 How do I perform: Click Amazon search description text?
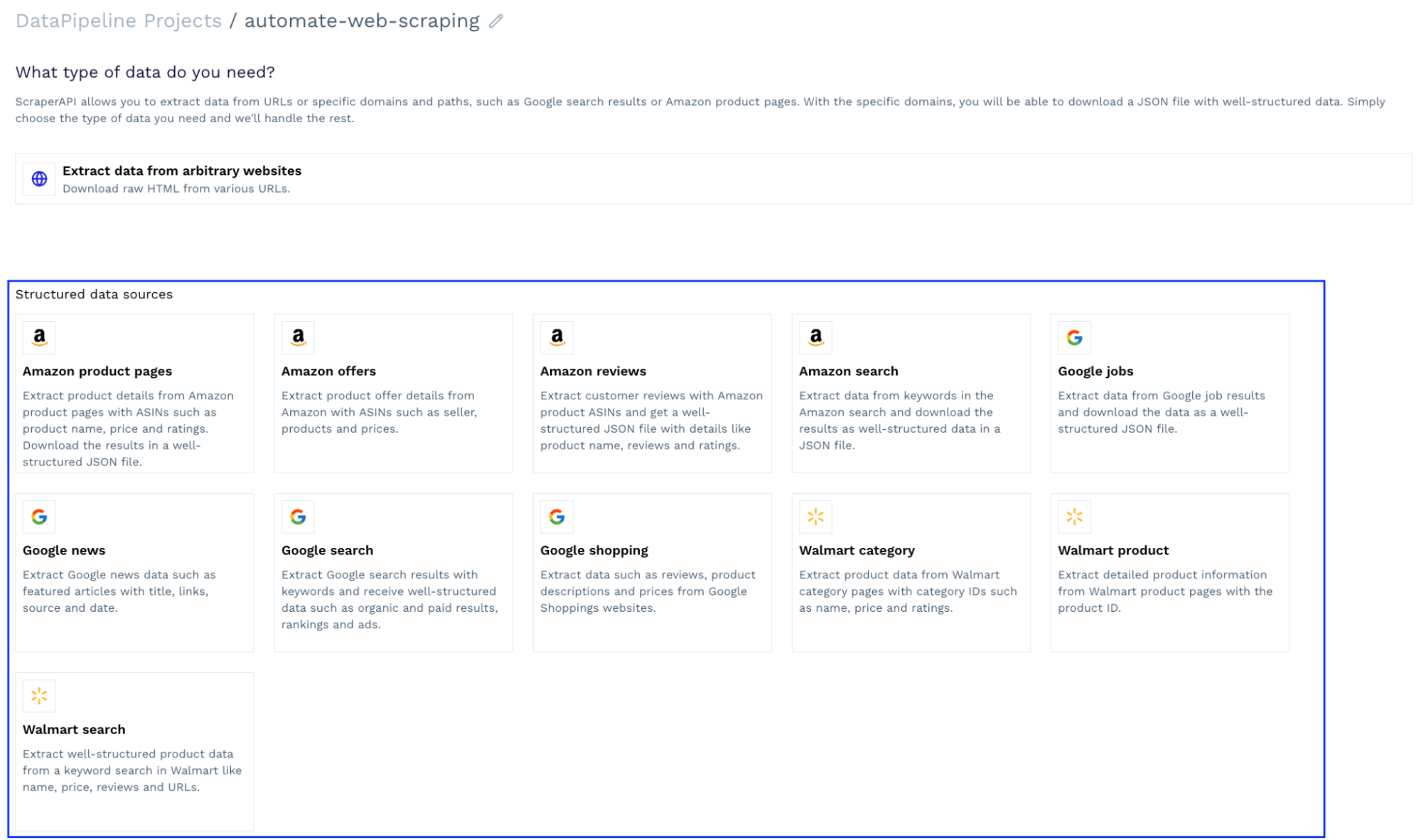(x=899, y=421)
